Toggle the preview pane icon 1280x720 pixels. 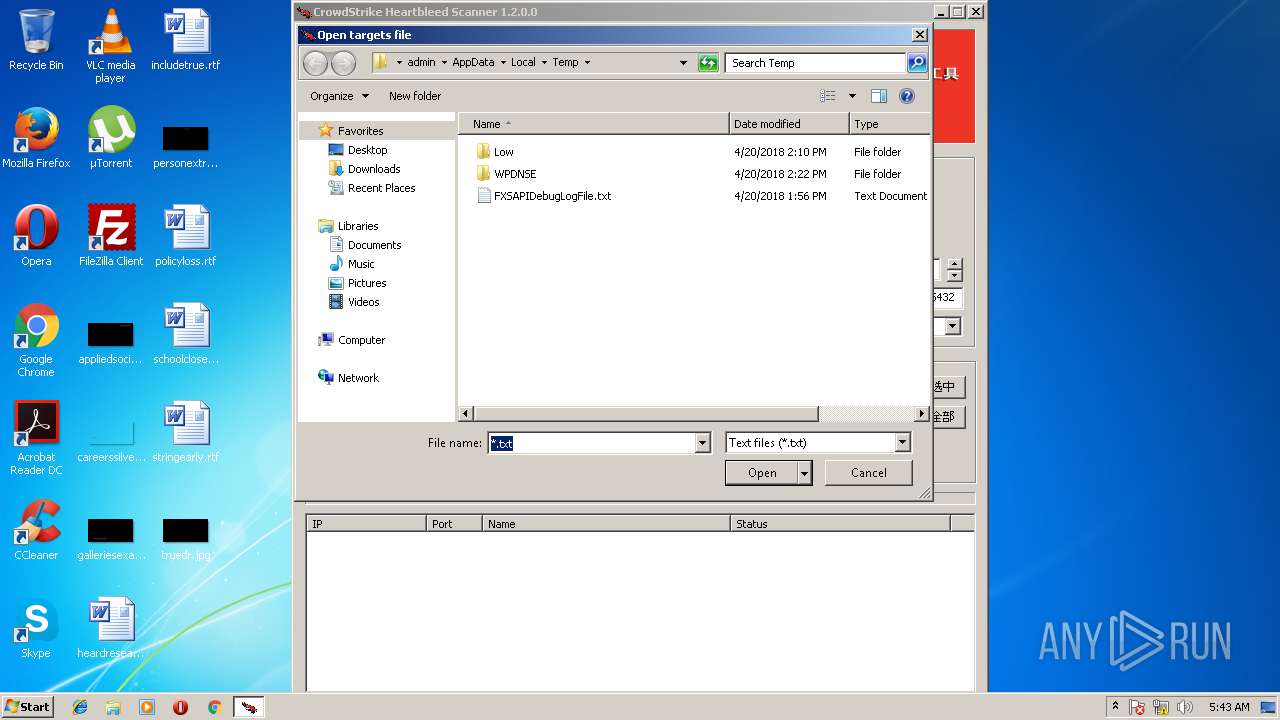[879, 96]
